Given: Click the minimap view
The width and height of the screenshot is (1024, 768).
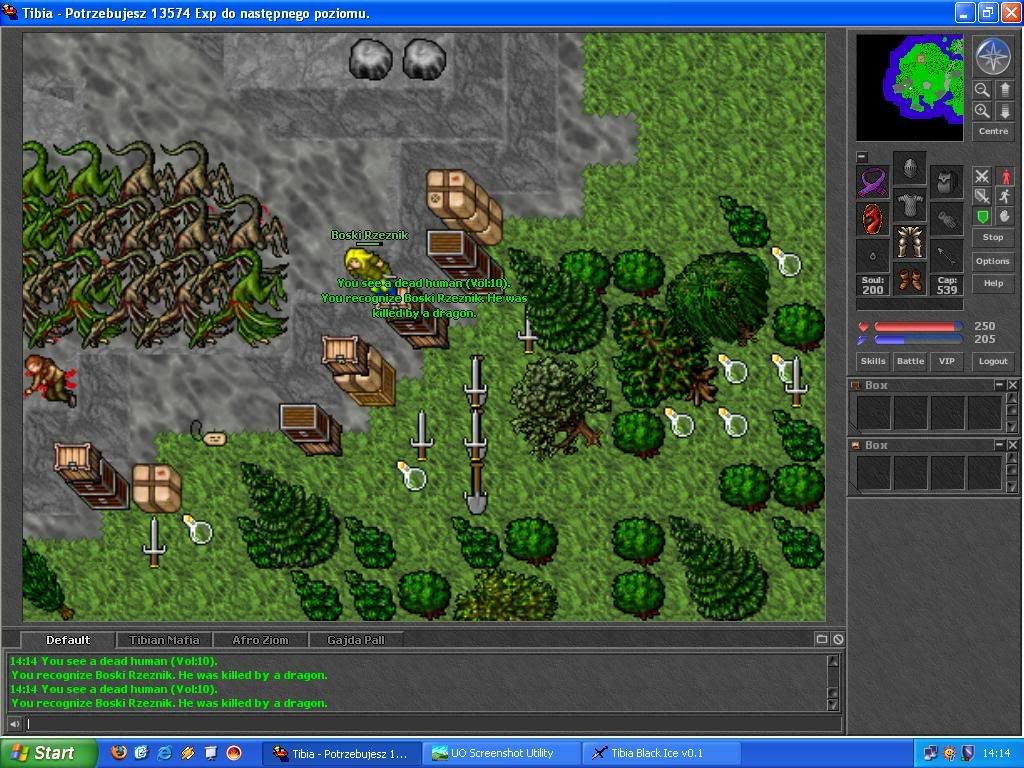Looking at the screenshot, I should pos(909,88).
